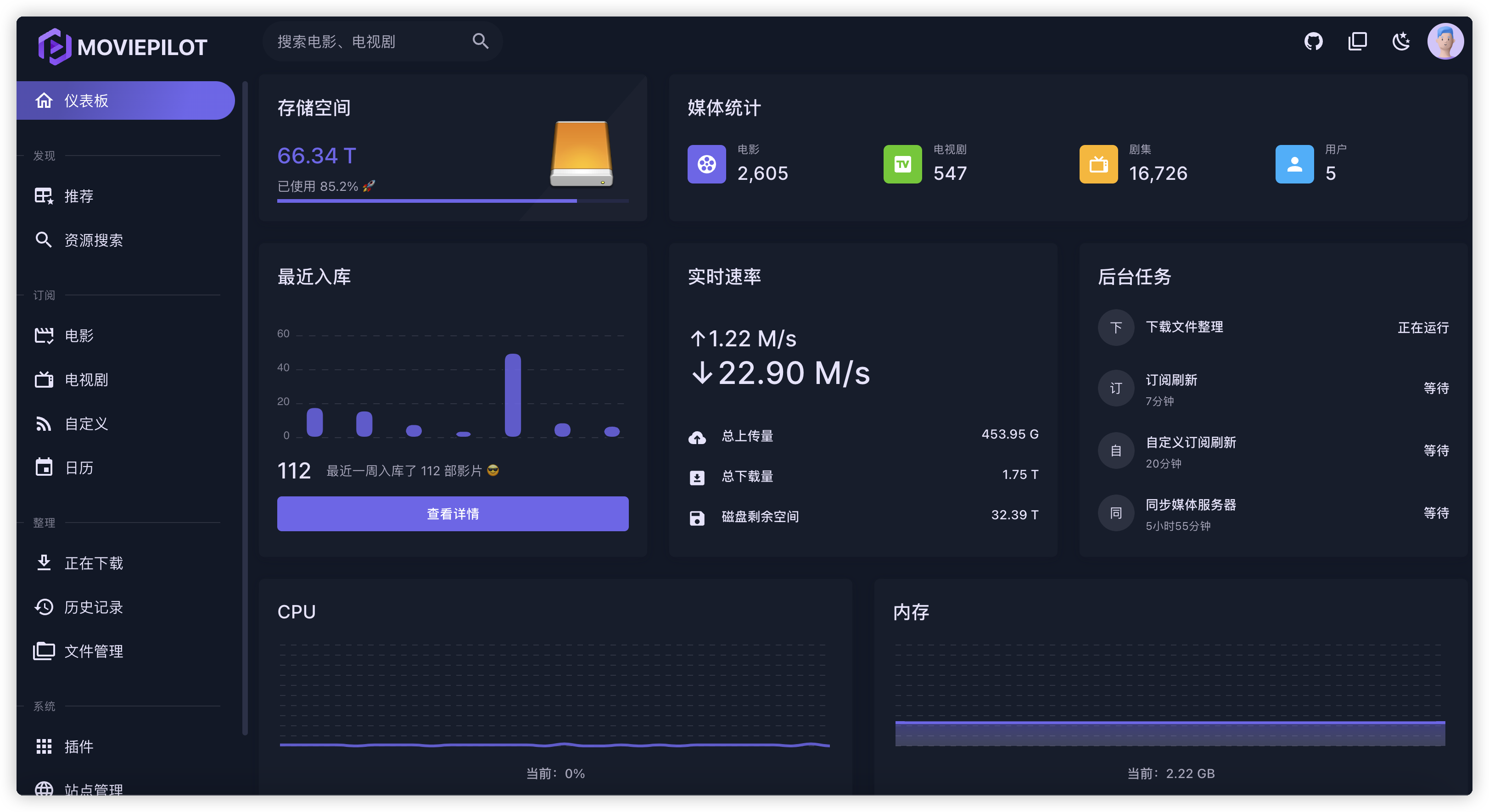Click the MoviePilot logo
The height and width of the screenshot is (812, 1489).
pyautogui.click(x=123, y=47)
